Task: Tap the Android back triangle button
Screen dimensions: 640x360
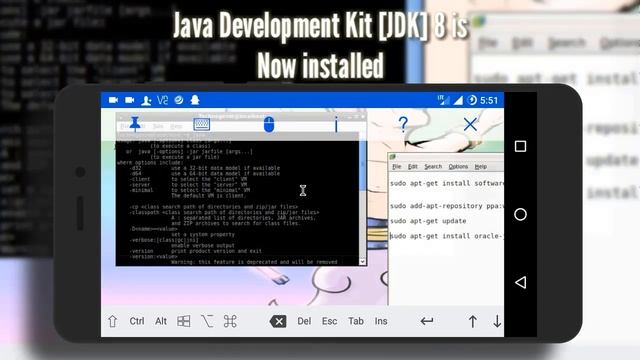Action: (520, 282)
